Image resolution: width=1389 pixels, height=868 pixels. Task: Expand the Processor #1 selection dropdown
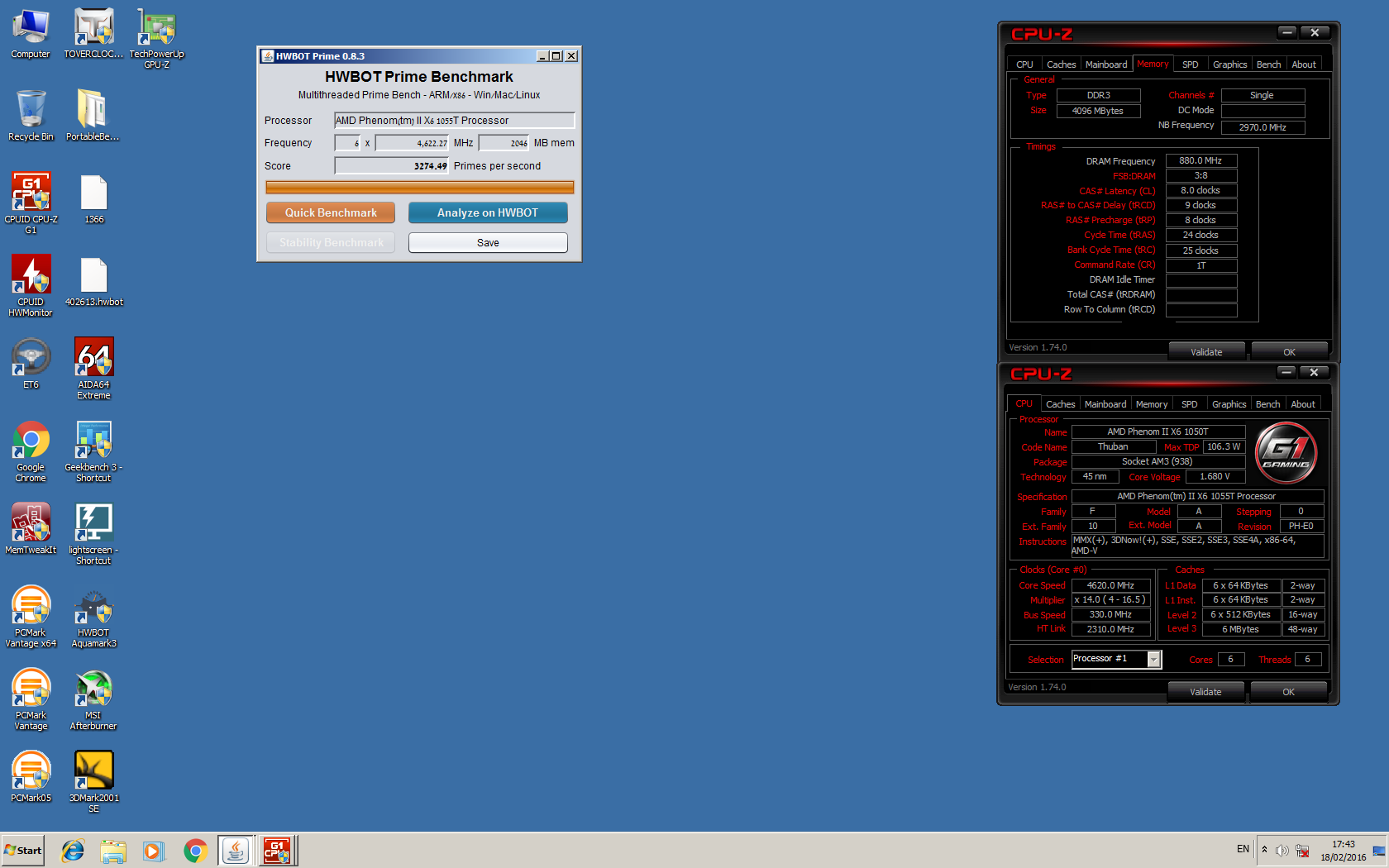pyautogui.click(x=1153, y=659)
